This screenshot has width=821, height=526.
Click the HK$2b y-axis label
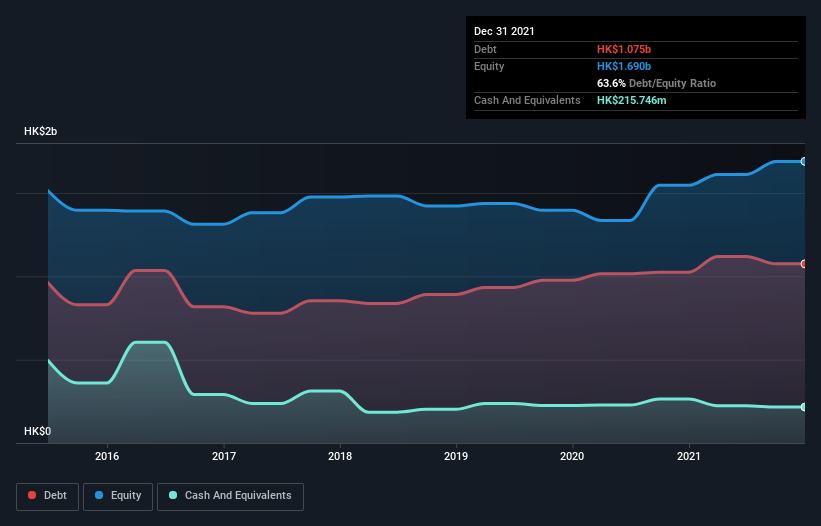(40, 131)
